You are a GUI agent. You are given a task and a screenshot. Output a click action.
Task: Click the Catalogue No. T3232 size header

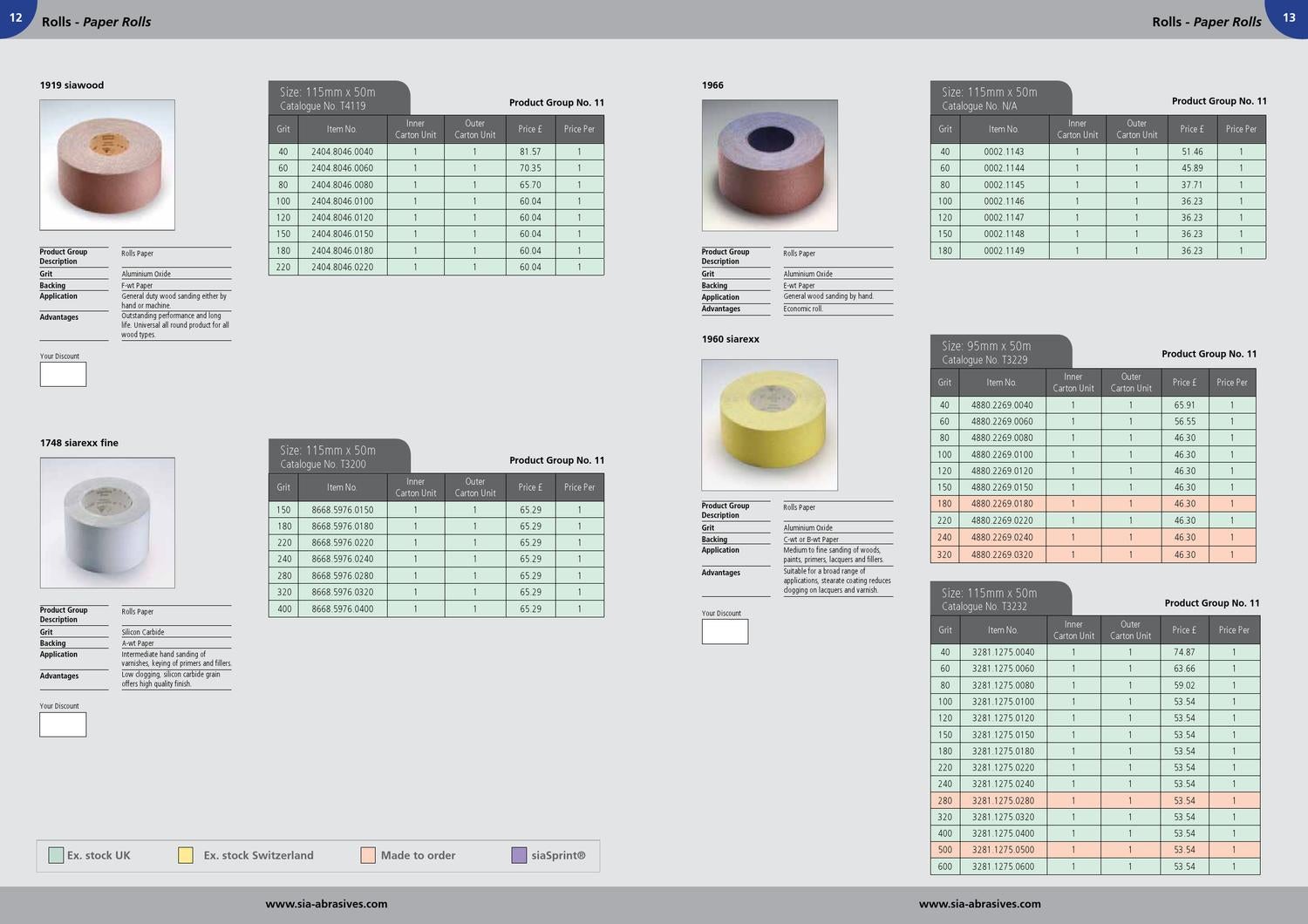[1001, 599]
